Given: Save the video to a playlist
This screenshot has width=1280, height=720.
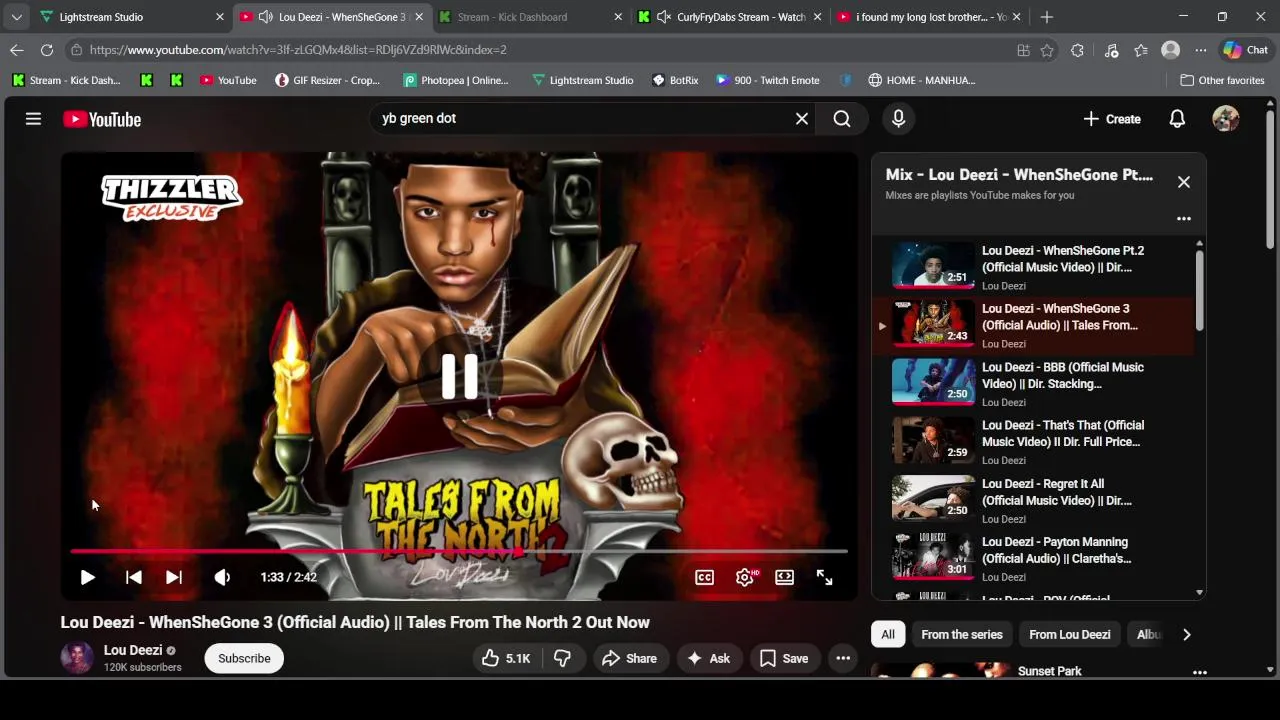Looking at the screenshot, I should 784,658.
